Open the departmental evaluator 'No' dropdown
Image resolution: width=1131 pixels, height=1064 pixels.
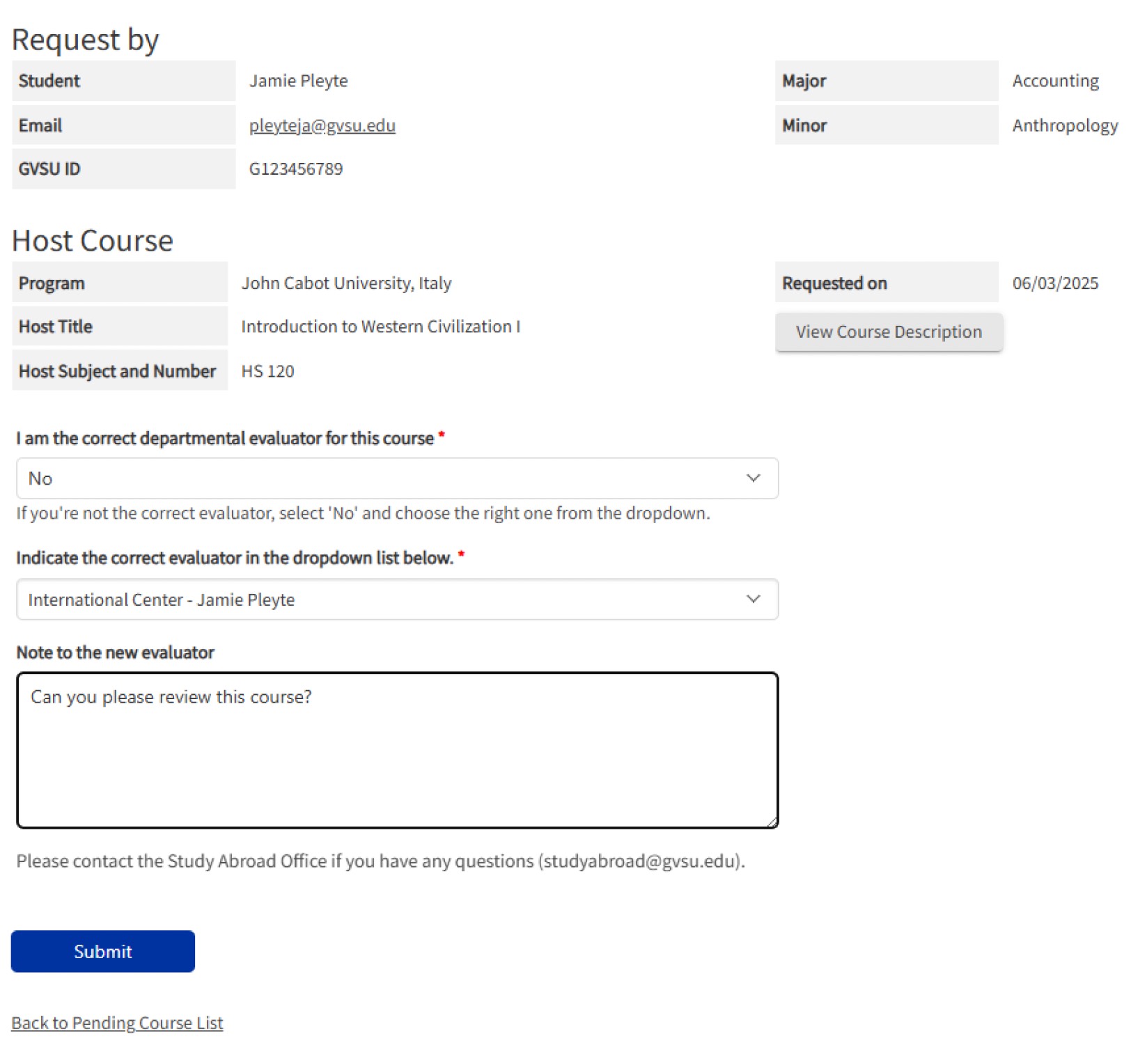[x=397, y=478]
